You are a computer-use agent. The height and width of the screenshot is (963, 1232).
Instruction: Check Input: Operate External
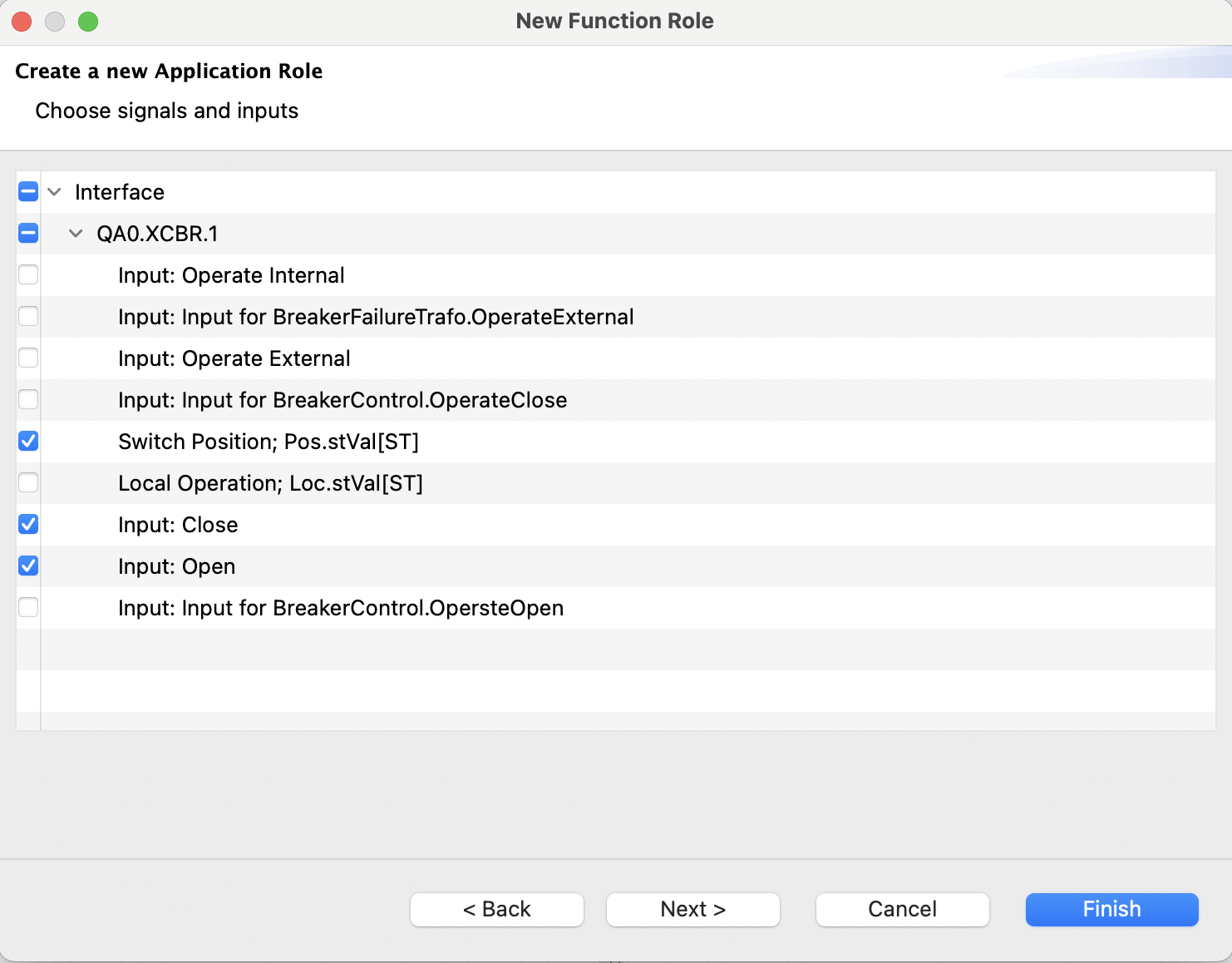(x=27, y=358)
